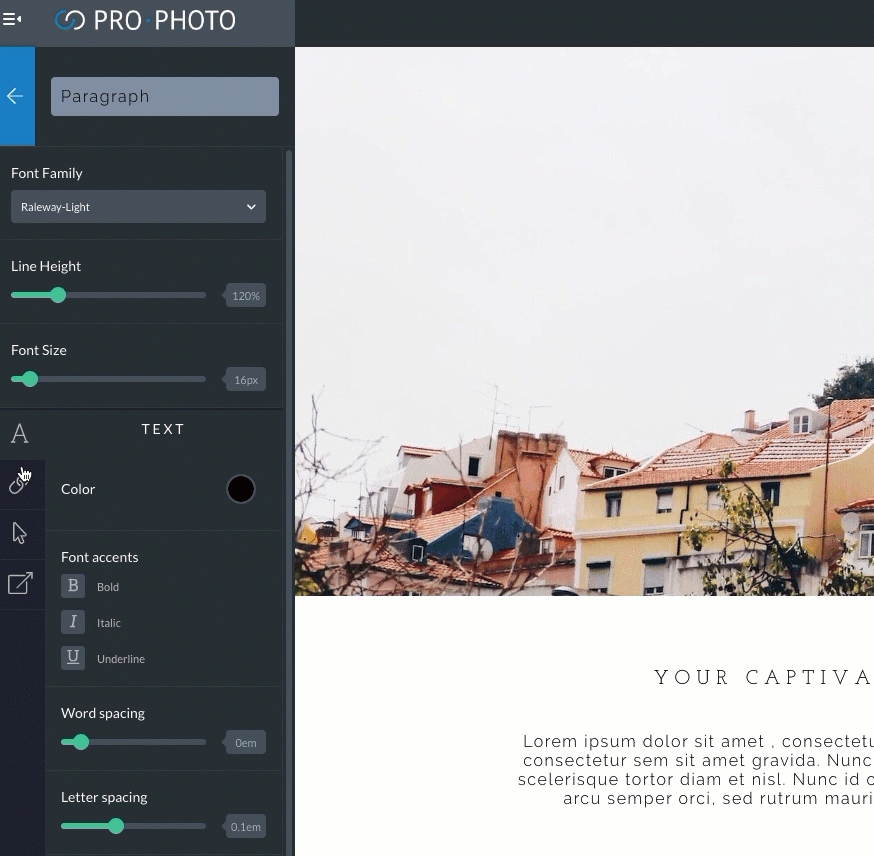The width and height of the screenshot is (874, 856).
Task: Toggle Italic font accent
Action: 73,622
